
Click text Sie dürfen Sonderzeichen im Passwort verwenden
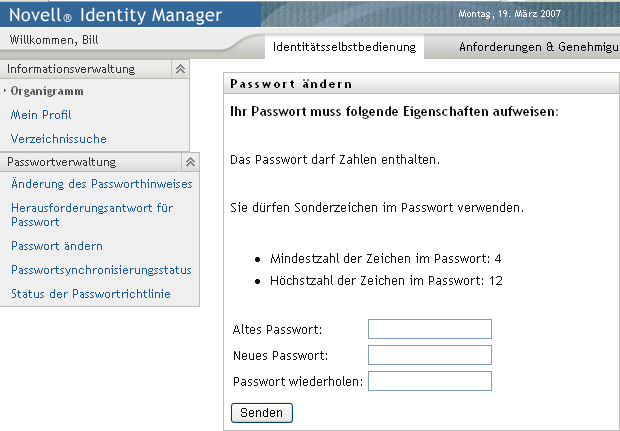tap(377, 208)
